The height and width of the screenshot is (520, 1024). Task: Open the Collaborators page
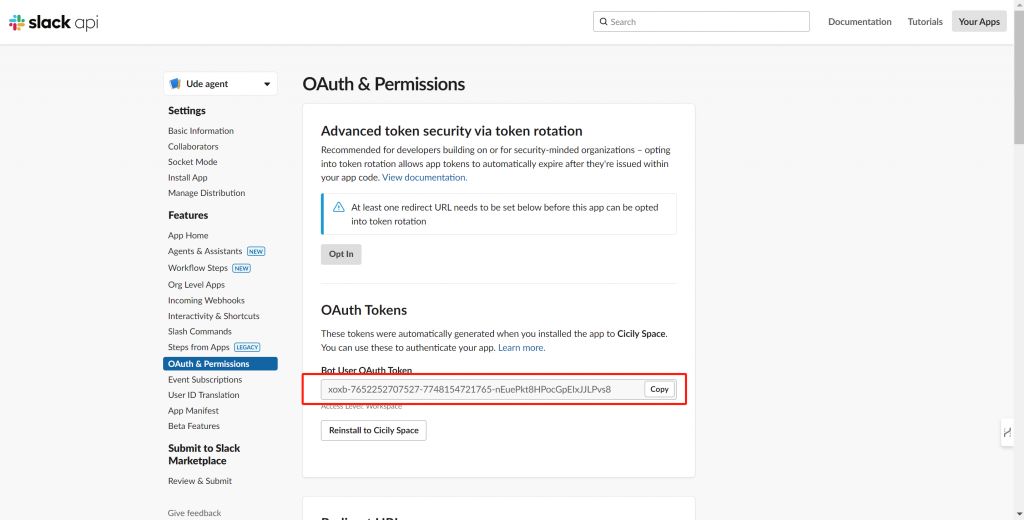[193, 146]
